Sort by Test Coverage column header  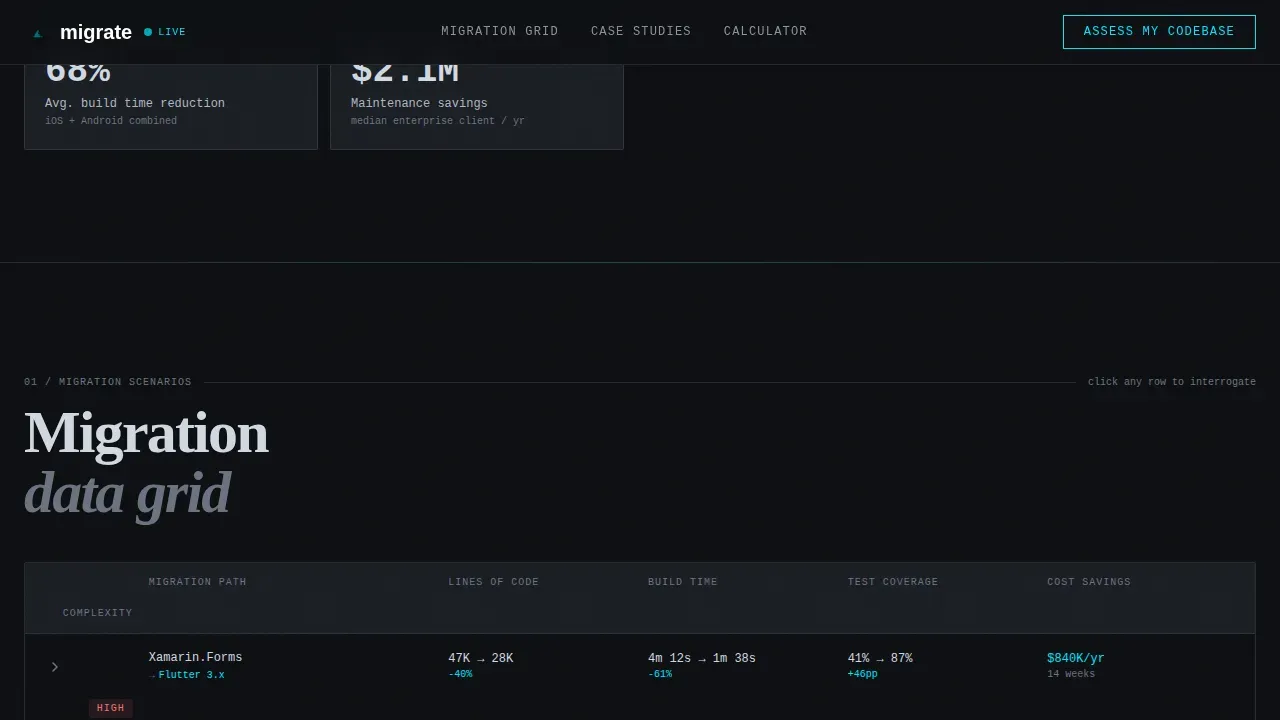(x=893, y=582)
